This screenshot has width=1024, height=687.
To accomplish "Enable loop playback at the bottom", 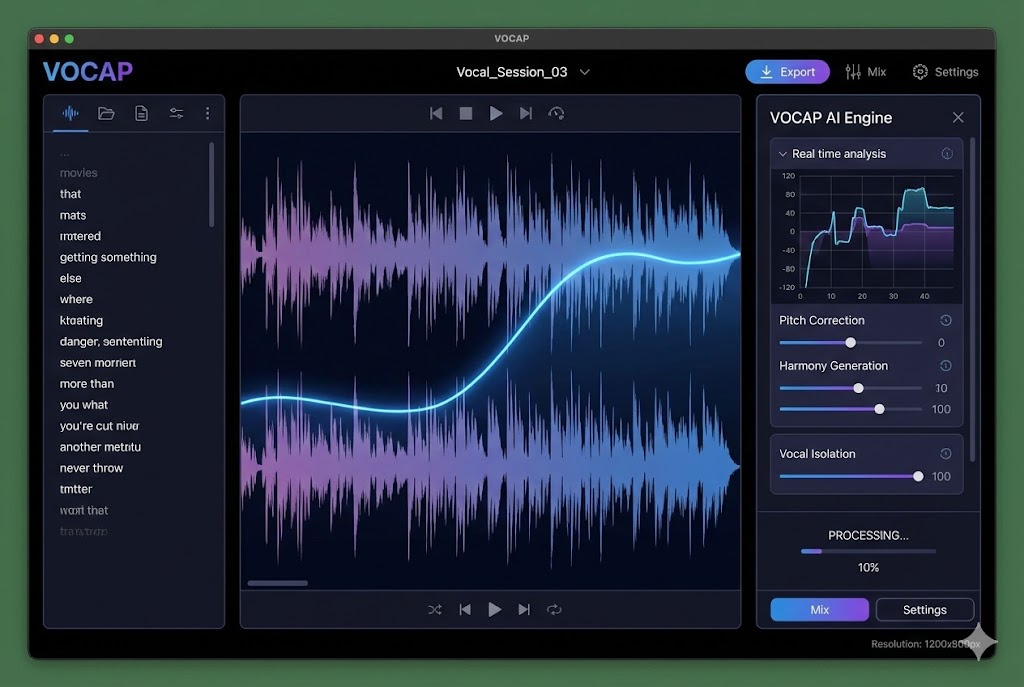I will coord(555,609).
